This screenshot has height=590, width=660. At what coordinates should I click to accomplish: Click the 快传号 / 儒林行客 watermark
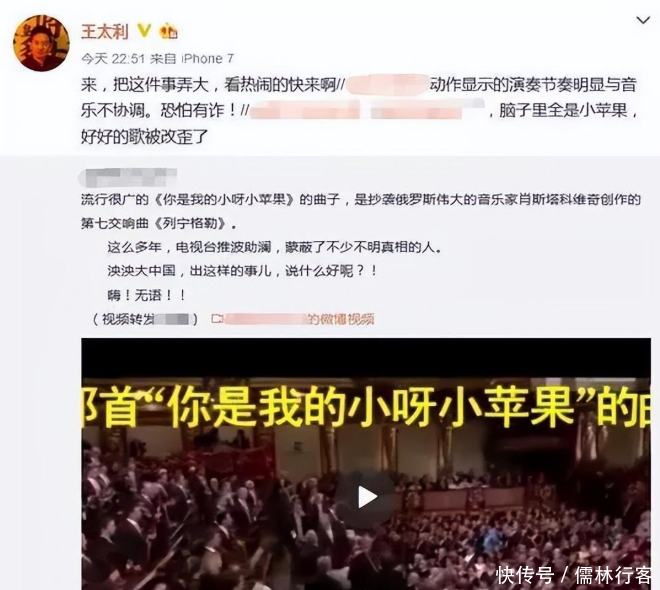coord(574,575)
